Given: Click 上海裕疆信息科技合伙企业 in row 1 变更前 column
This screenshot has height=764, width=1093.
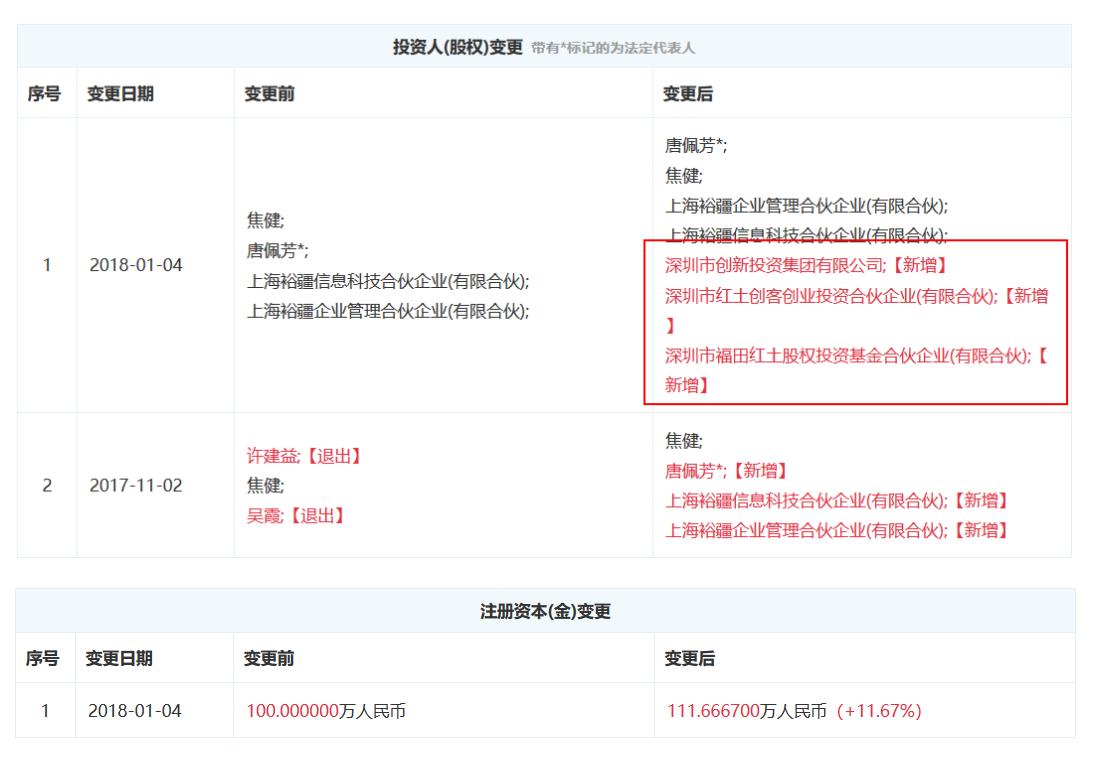Looking at the screenshot, I should pyautogui.click(x=388, y=281).
